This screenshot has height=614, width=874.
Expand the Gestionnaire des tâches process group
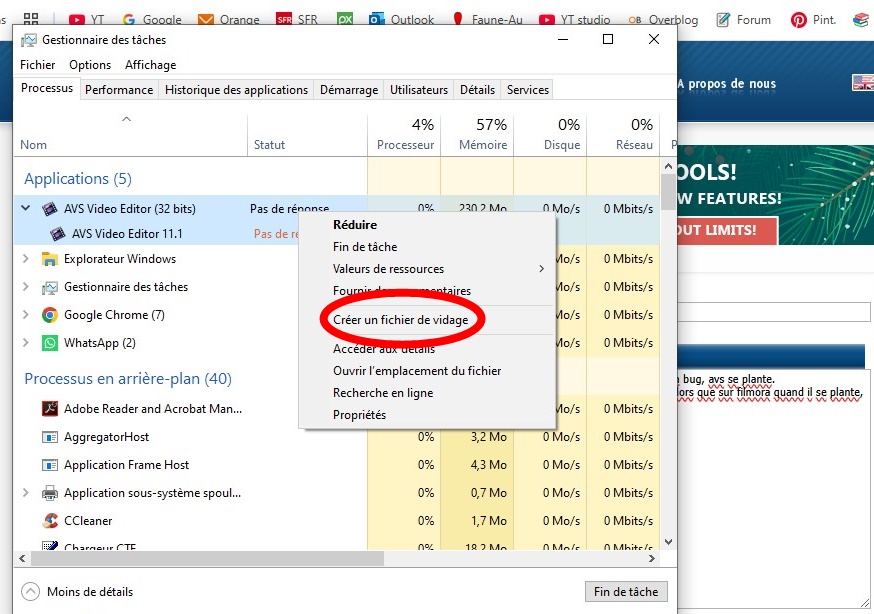point(26,287)
